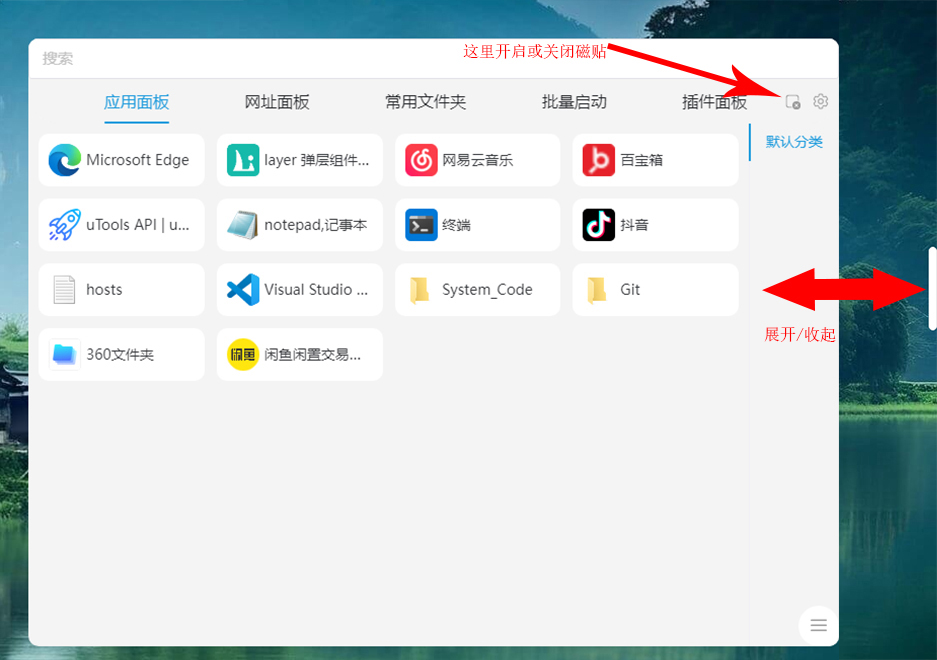Open the Microsoft Edge icon
Image resolution: width=937 pixels, height=660 pixels.
(65, 160)
